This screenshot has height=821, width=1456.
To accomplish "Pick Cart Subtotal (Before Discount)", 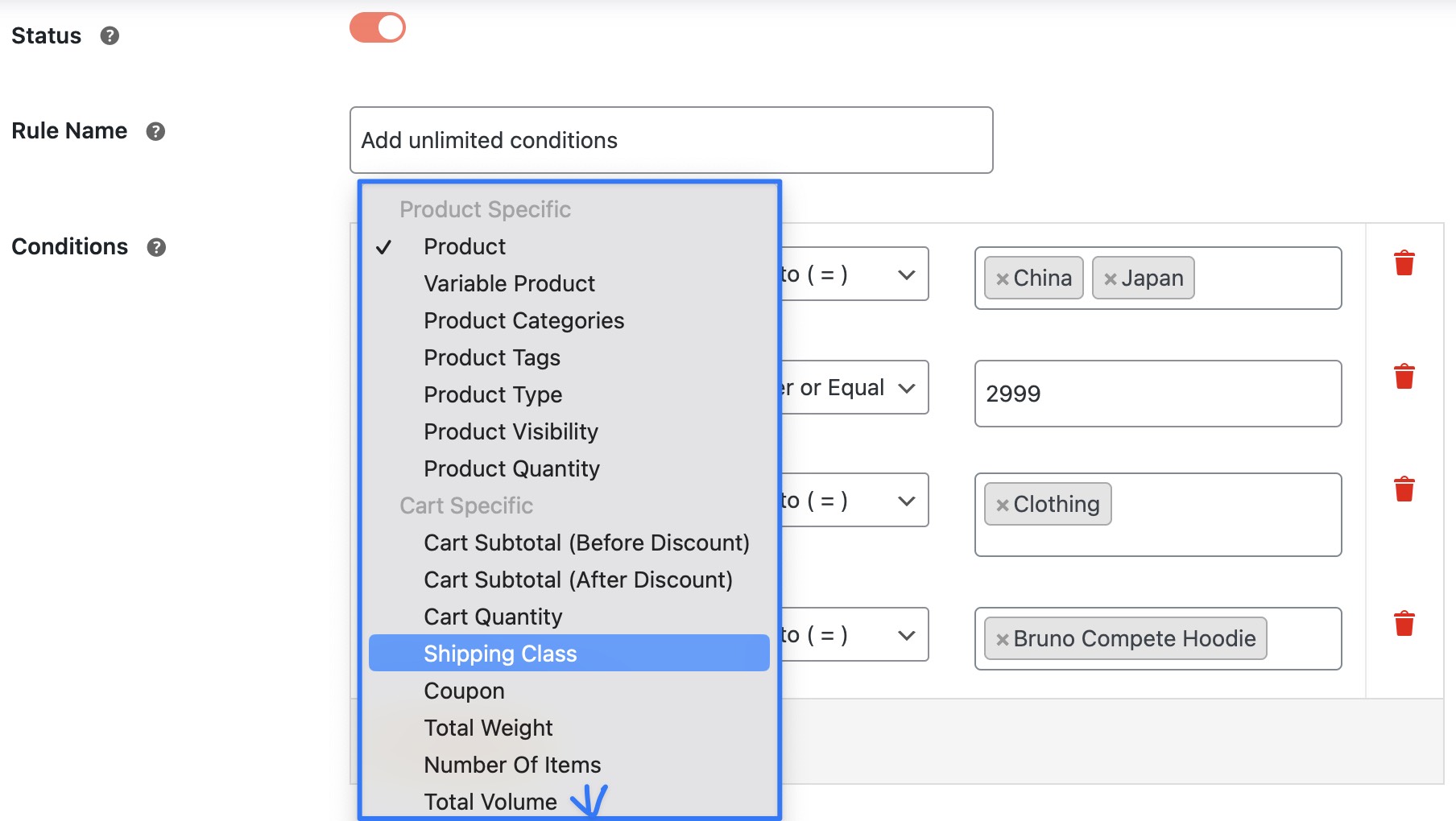I will tap(586, 543).
